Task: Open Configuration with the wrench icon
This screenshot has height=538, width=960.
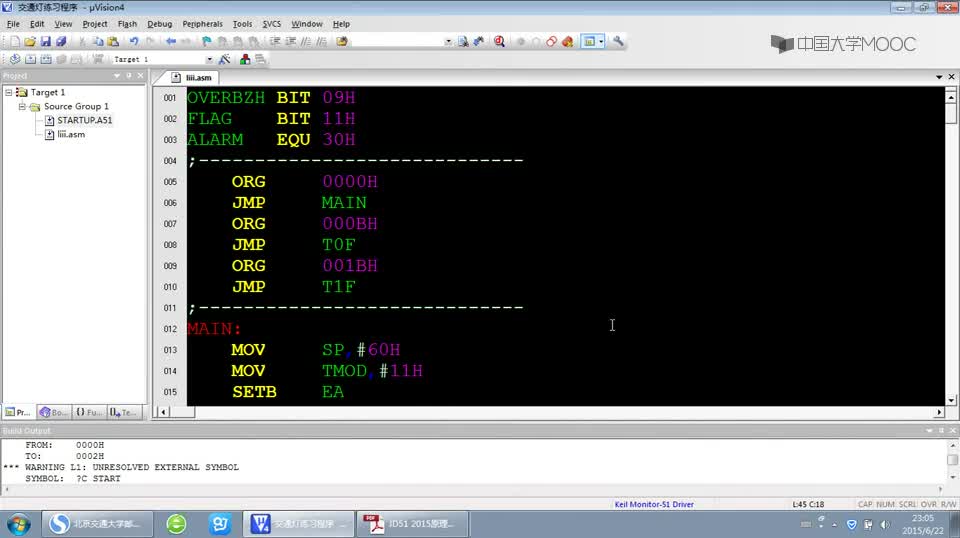Action: [618, 42]
